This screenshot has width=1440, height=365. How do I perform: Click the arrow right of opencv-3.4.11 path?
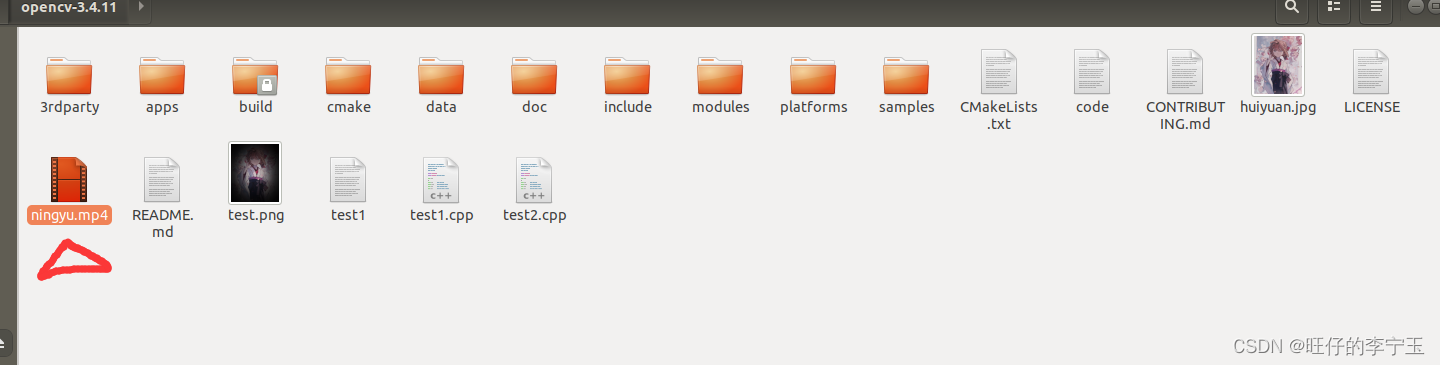[x=140, y=7]
